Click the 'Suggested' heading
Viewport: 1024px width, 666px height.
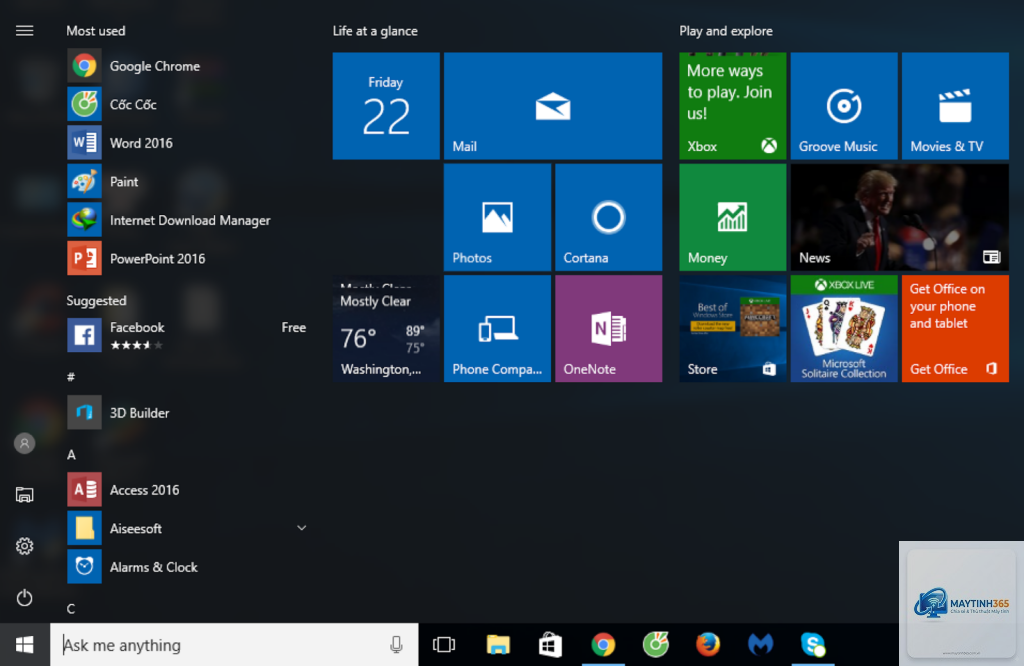click(96, 300)
